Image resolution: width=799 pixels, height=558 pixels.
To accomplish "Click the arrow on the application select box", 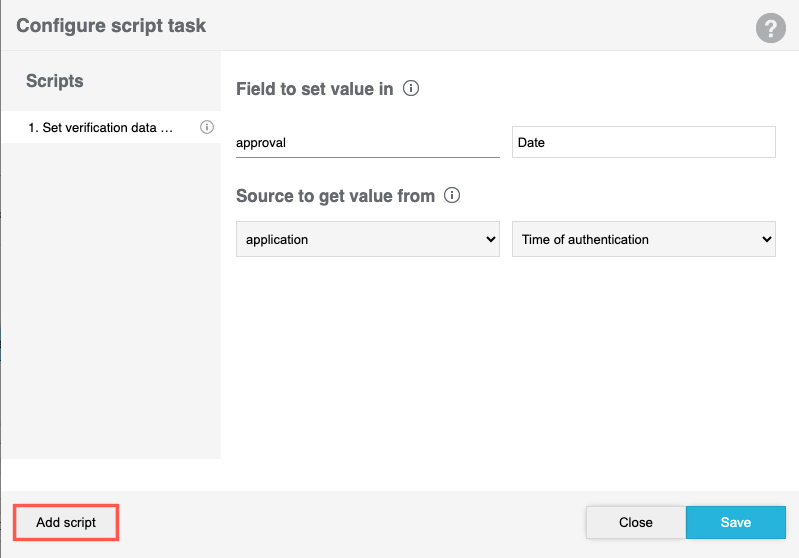I will 490,240.
